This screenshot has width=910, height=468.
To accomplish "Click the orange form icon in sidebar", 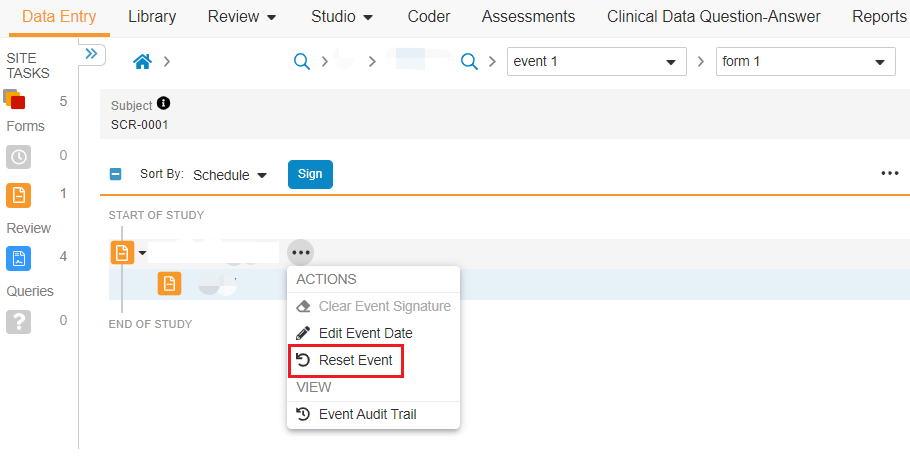I will pos(19,195).
